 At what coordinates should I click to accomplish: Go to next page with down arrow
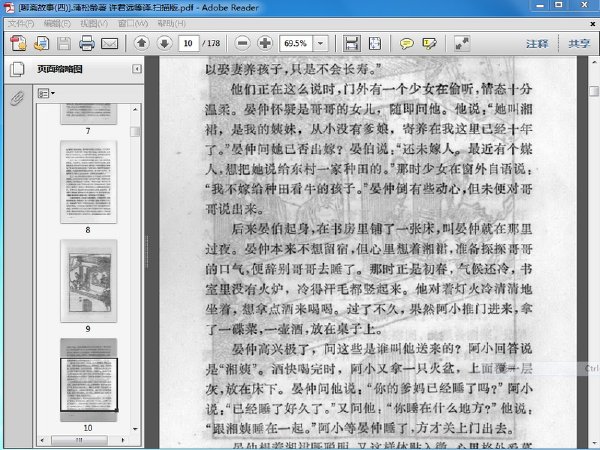point(165,43)
